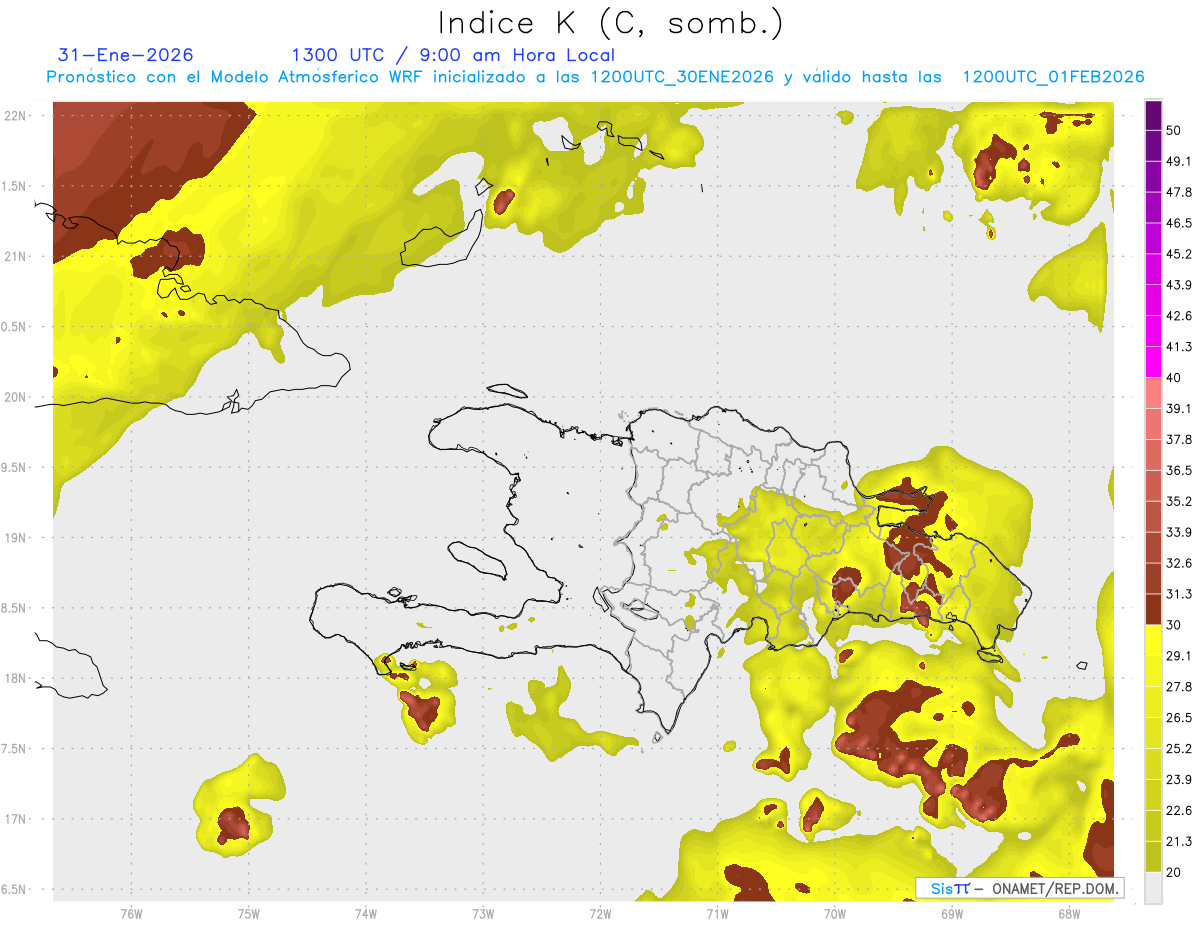The image size is (1200, 927).
Task: Click the "20" colorbar value
Action: tap(1174, 872)
